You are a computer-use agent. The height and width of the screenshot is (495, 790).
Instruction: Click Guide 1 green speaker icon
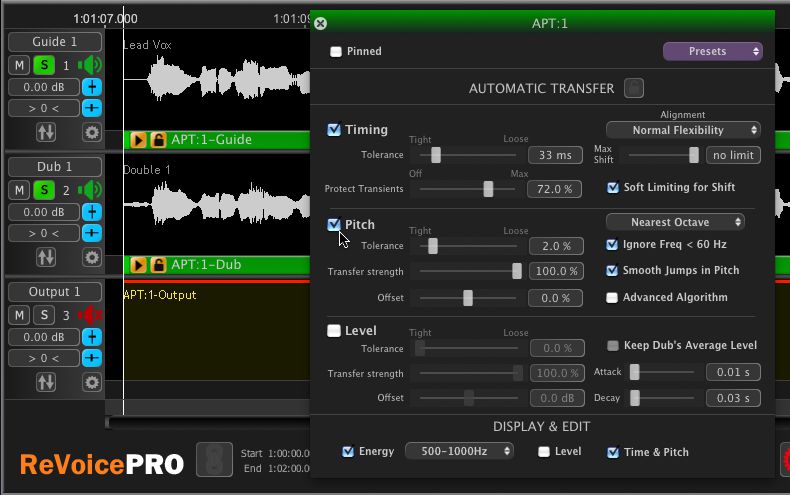pyautogui.click(x=90, y=65)
